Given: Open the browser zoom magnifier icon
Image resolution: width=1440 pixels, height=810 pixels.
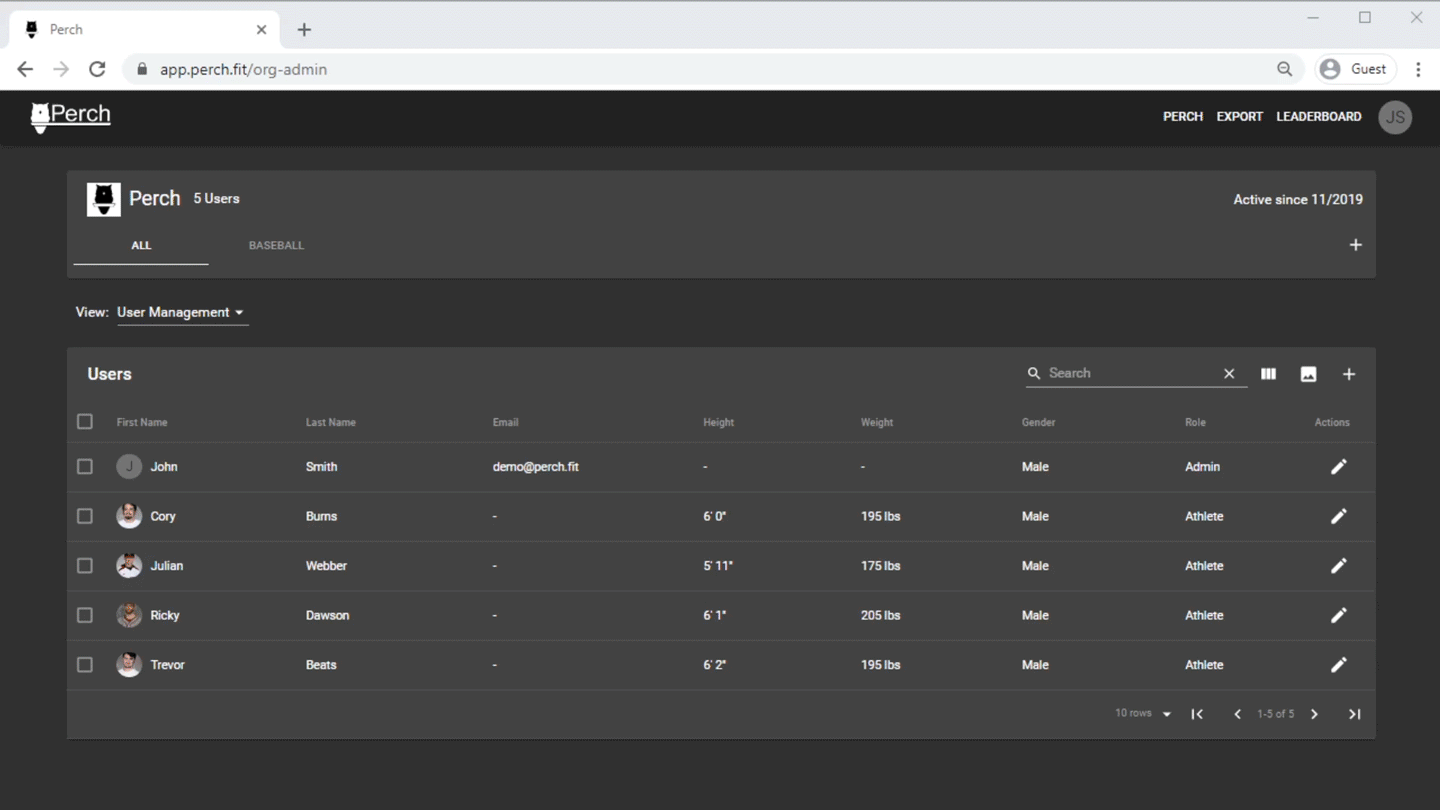Looking at the screenshot, I should pyautogui.click(x=1284, y=69).
